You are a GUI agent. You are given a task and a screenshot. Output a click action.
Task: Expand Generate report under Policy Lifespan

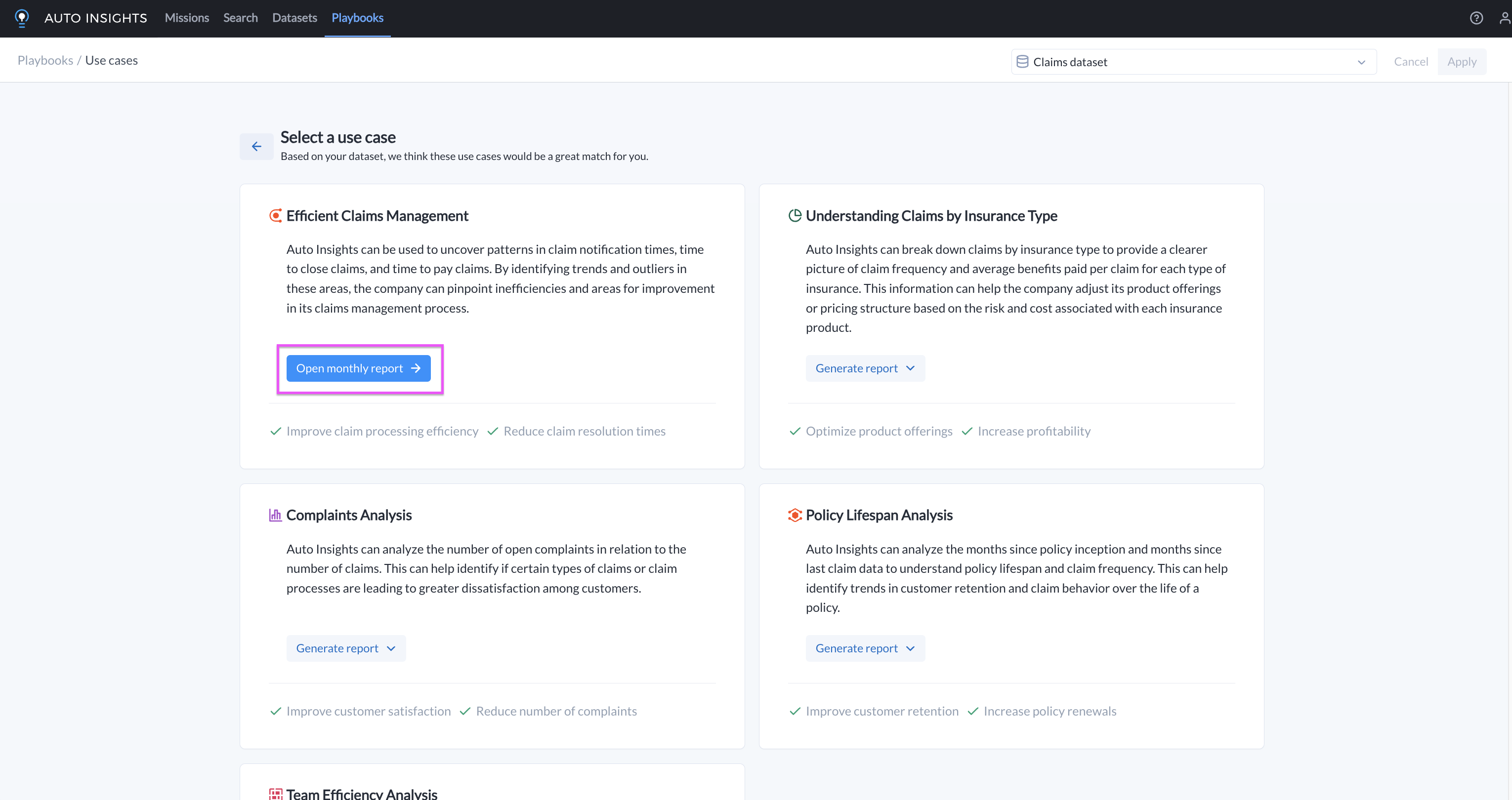[x=865, y=648]
